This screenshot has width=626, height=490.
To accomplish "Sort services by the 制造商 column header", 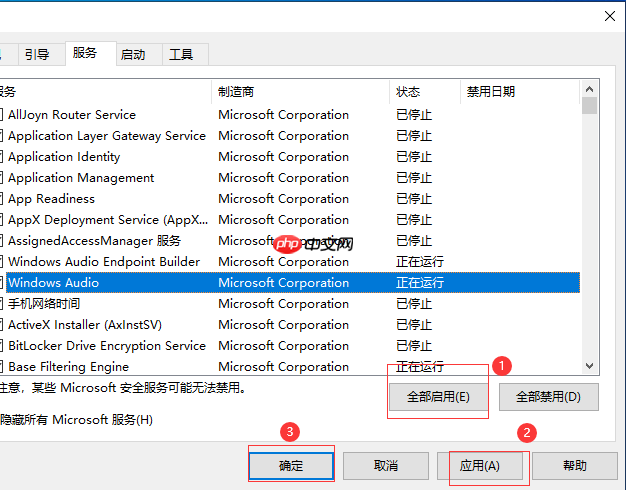I will pos(301,92).
